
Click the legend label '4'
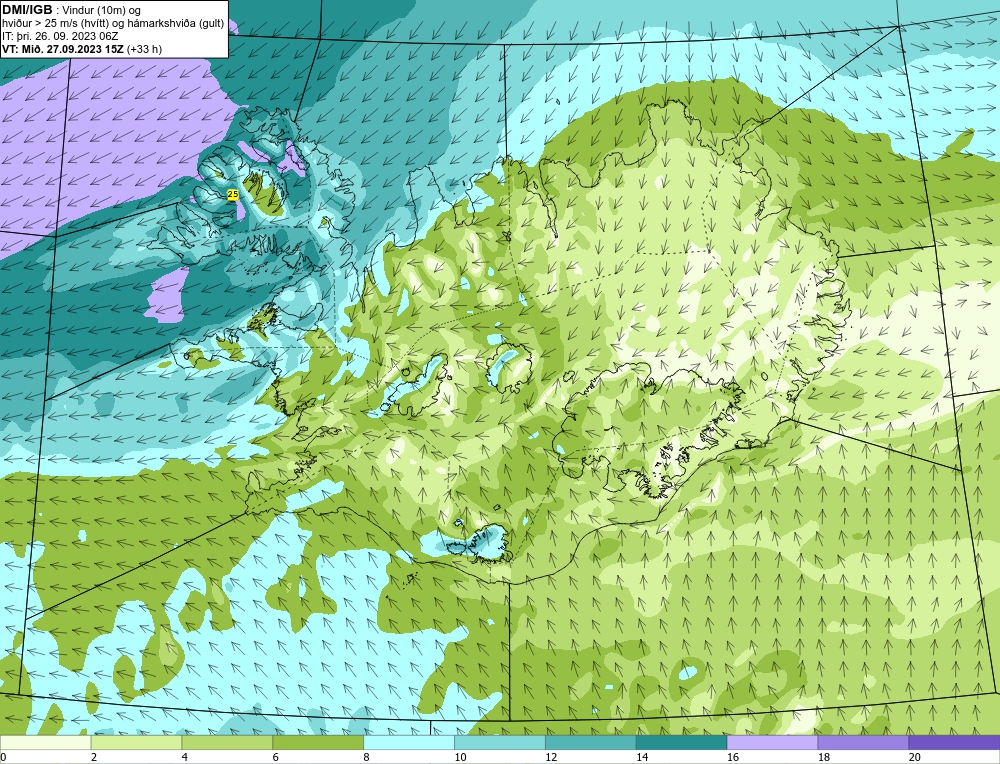point(184,757)
